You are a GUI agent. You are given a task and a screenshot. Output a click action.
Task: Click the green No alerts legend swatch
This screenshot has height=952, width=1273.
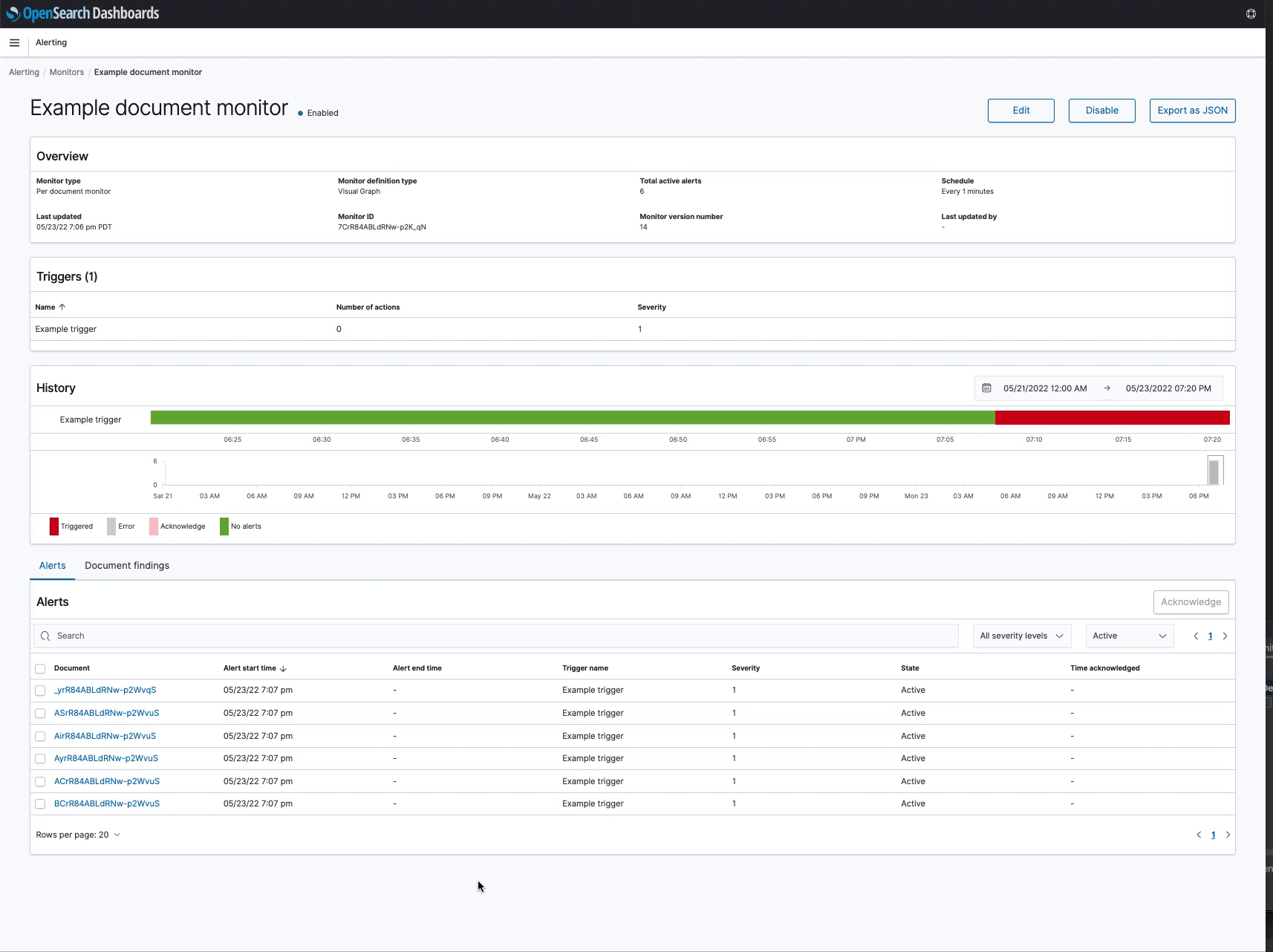(x=224, y=526)
